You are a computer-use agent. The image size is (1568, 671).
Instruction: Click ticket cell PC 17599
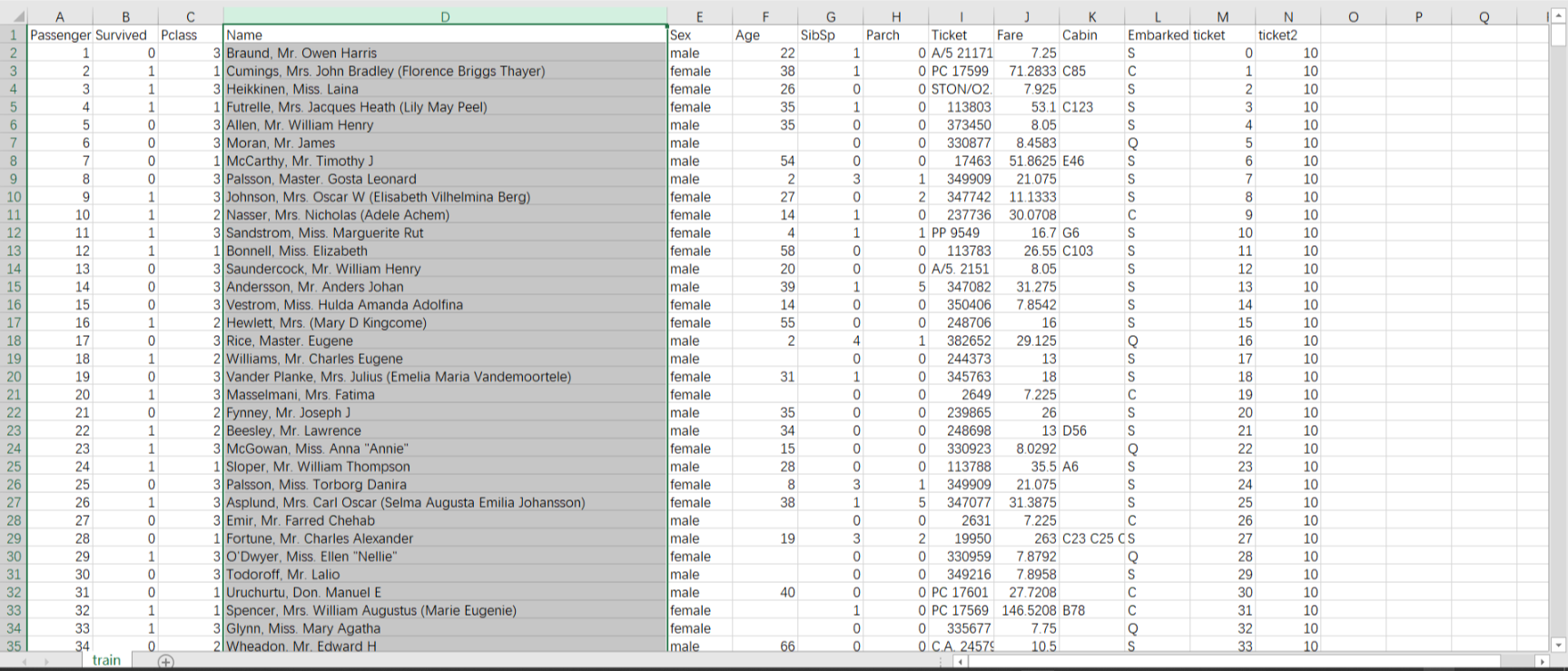tap(962, 71)
